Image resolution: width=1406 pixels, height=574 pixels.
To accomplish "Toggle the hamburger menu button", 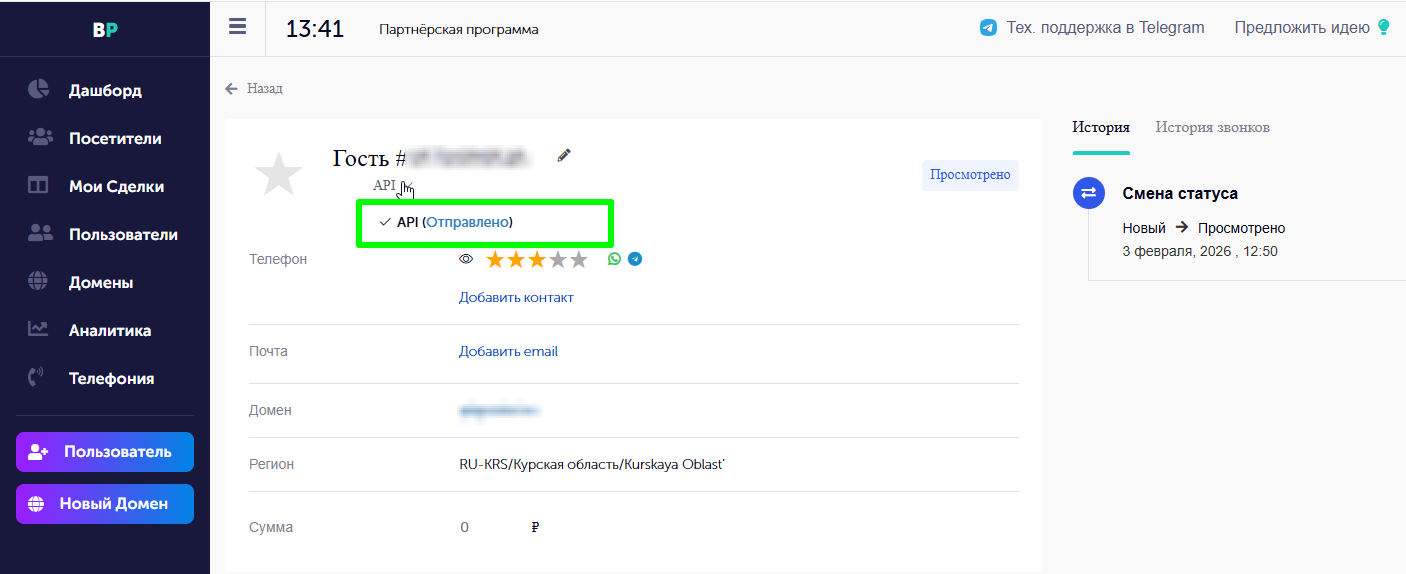I will [x=237, y=27].
